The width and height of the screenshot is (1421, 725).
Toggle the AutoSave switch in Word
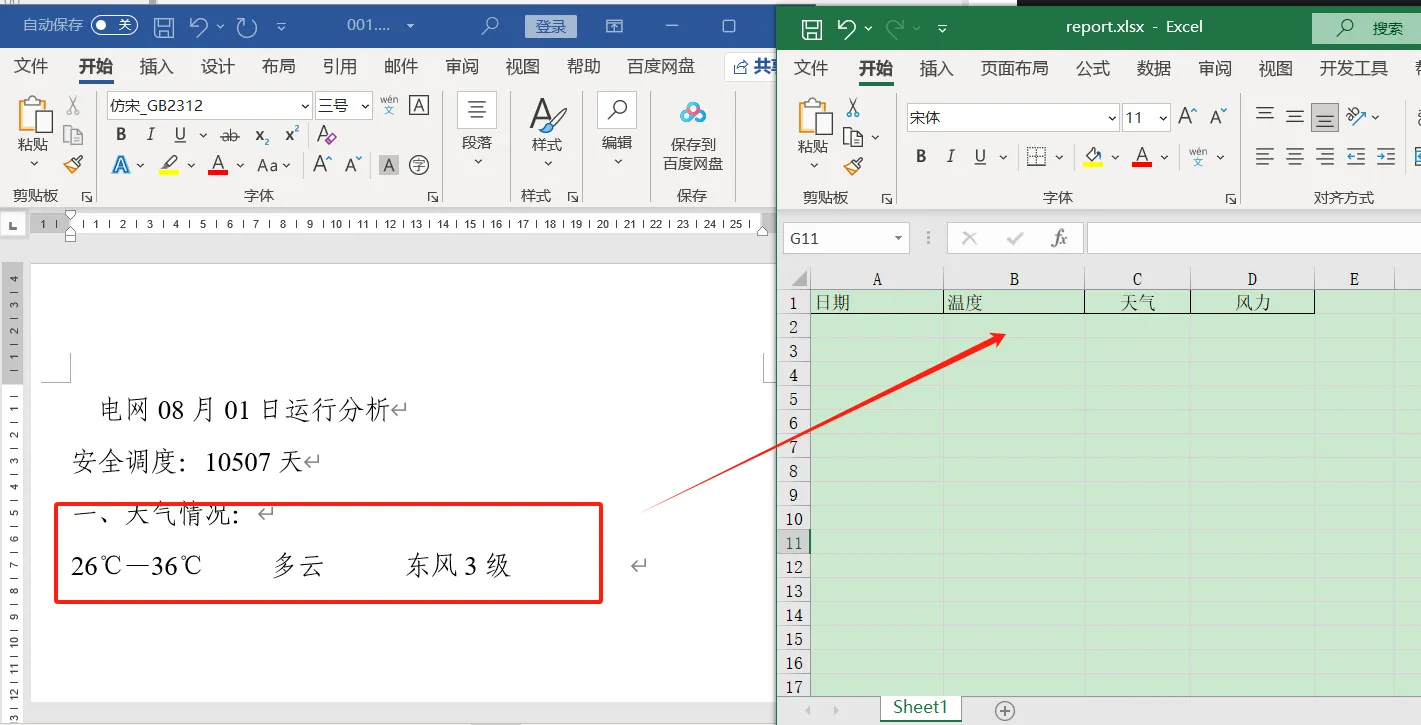(115, 25)
